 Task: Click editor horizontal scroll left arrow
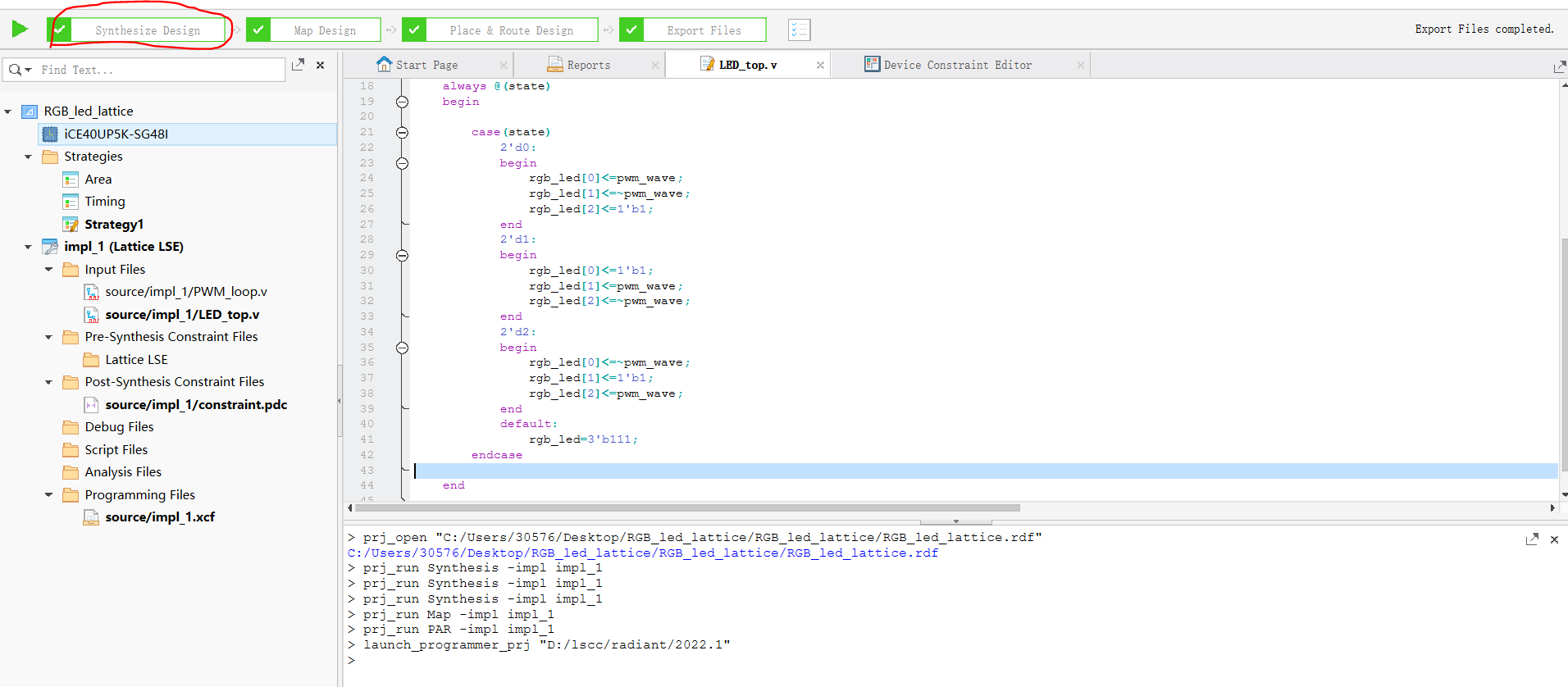(350, 508)
